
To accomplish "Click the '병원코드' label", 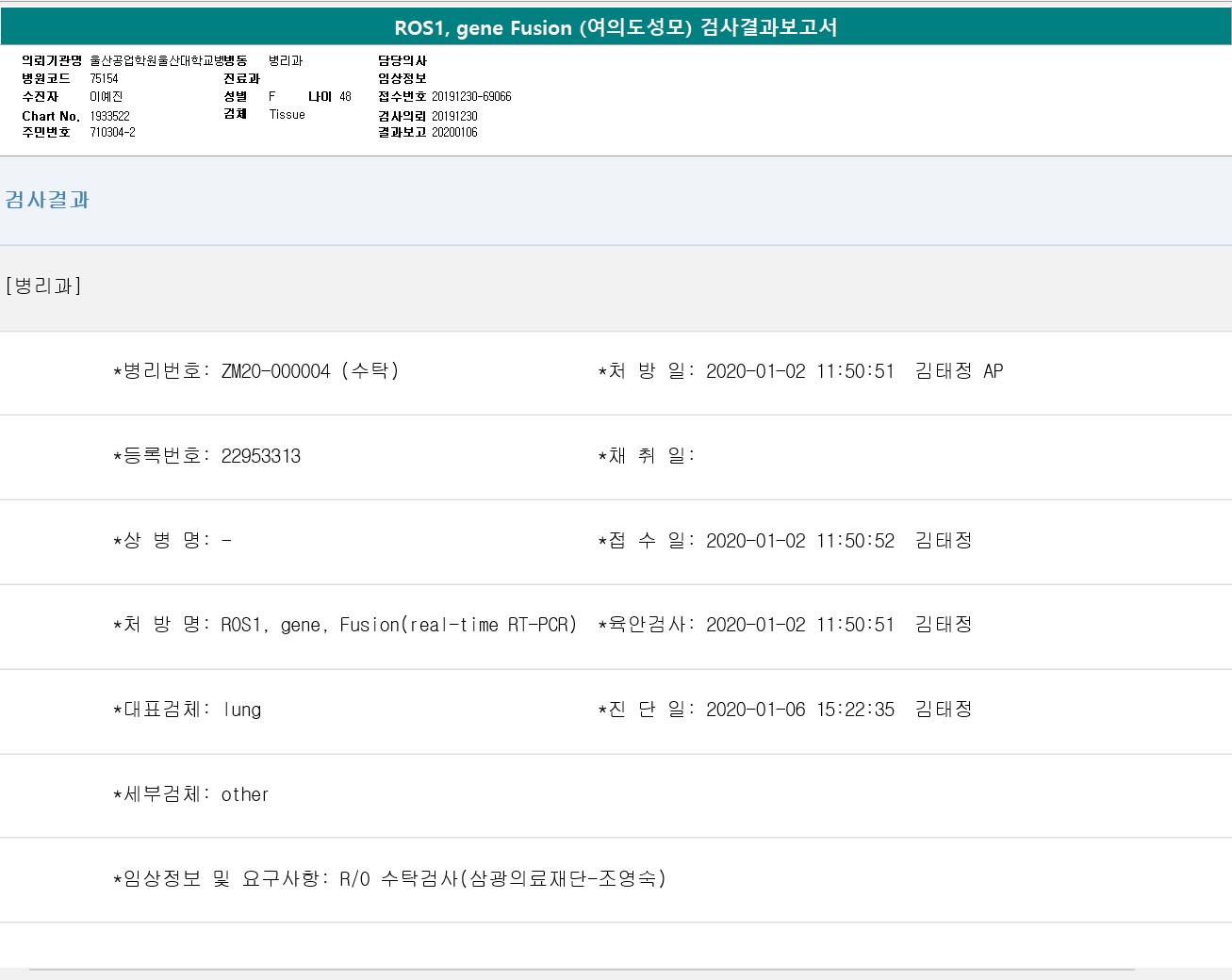I will pos(46,78).
